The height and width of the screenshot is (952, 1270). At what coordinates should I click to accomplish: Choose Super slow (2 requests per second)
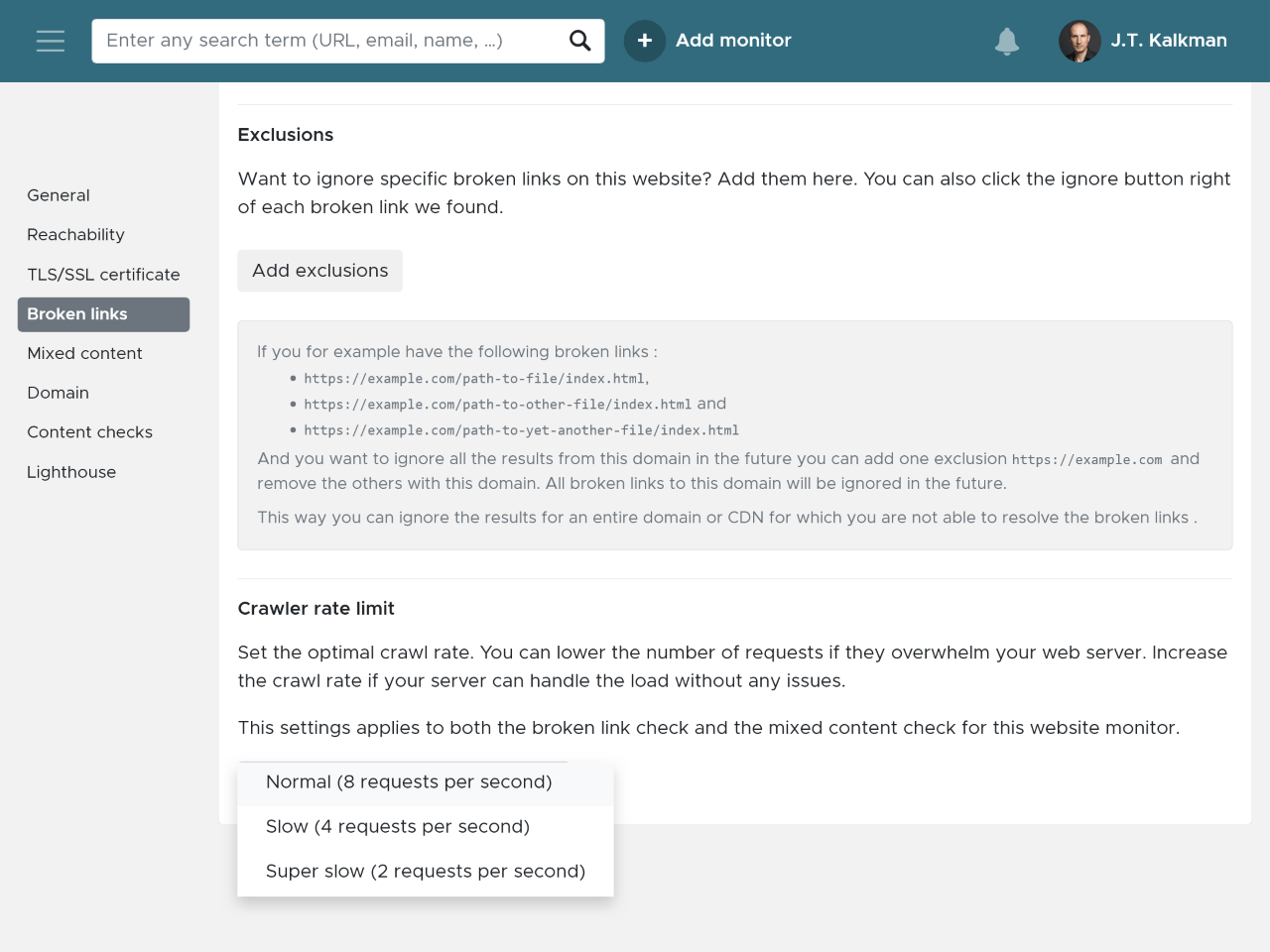click(x=426, y=872)
